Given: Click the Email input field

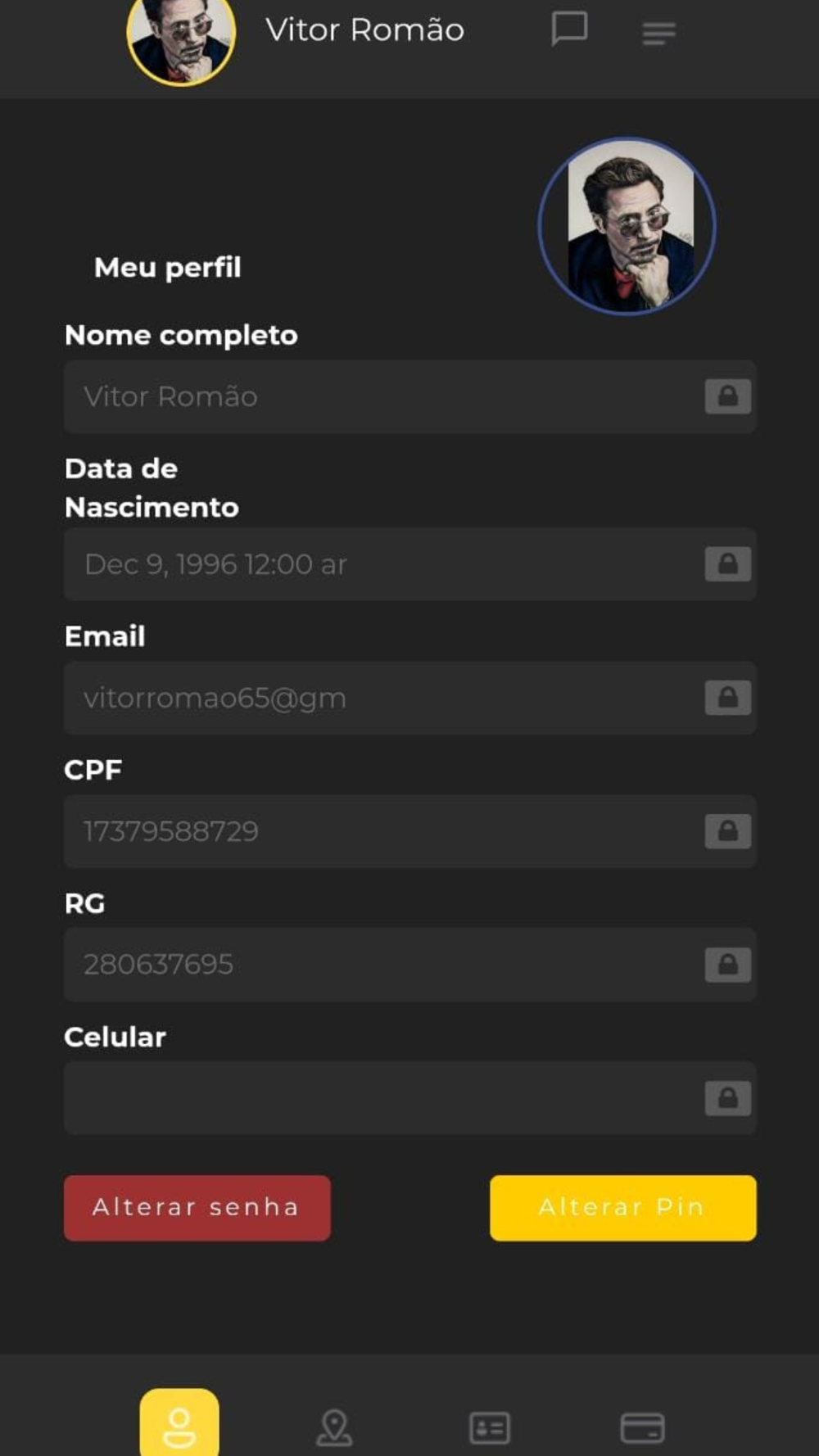Looking at the screenshot, I should [x=410, y=698].
